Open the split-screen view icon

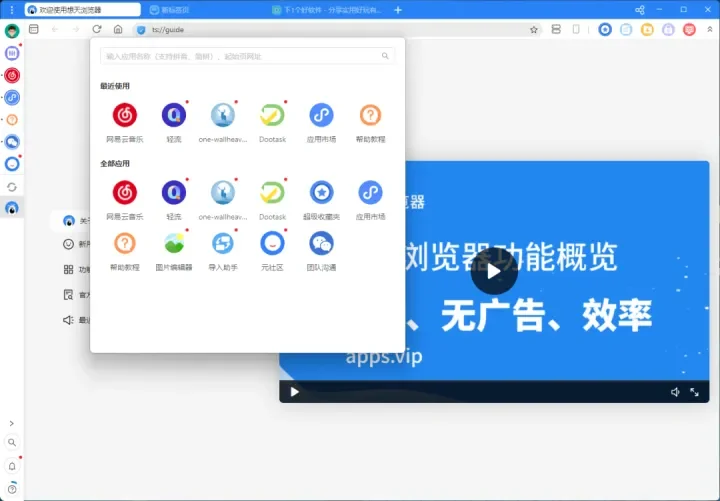tap(556, 29)
